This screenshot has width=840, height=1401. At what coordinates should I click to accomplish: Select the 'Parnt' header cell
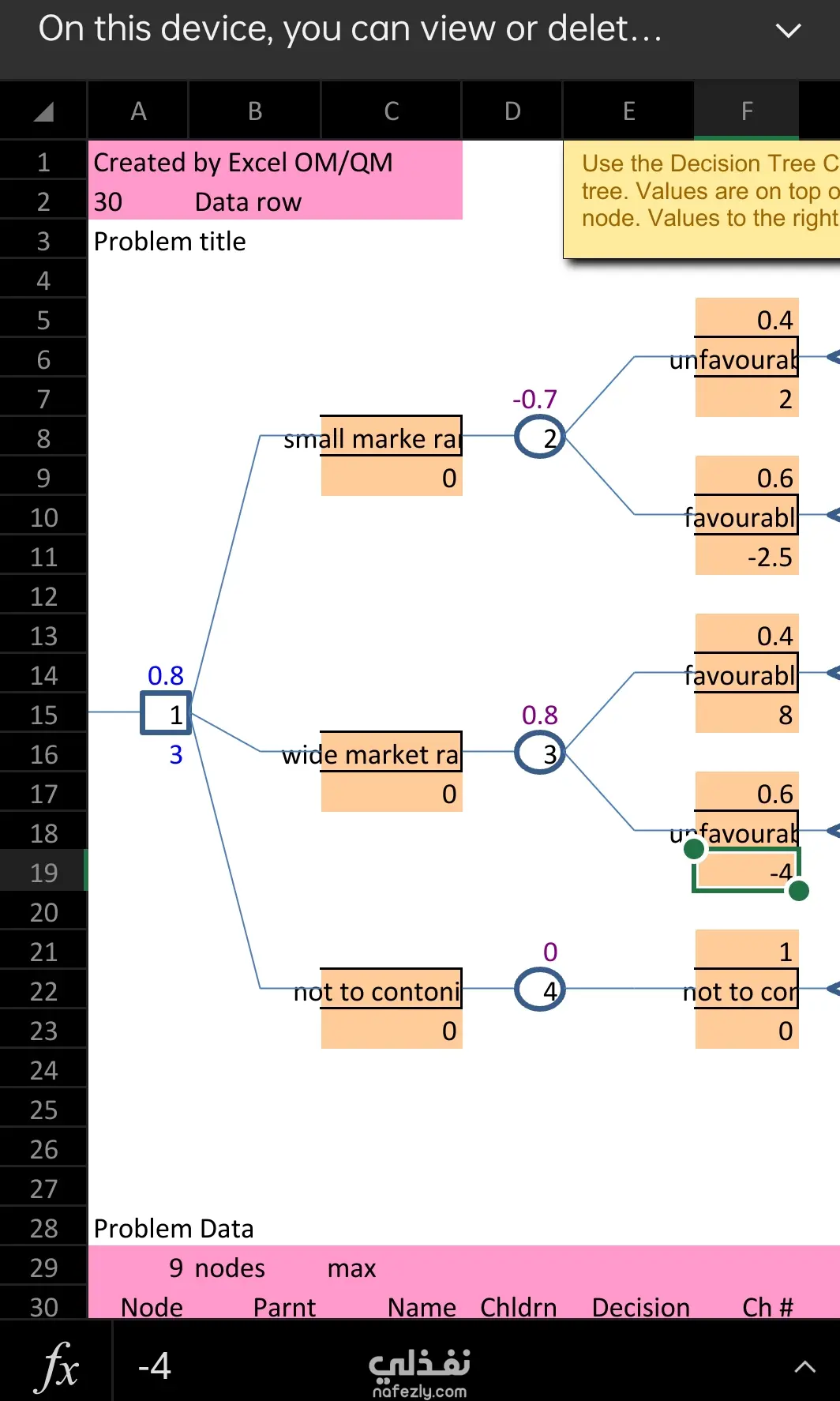pos(284,1307)
